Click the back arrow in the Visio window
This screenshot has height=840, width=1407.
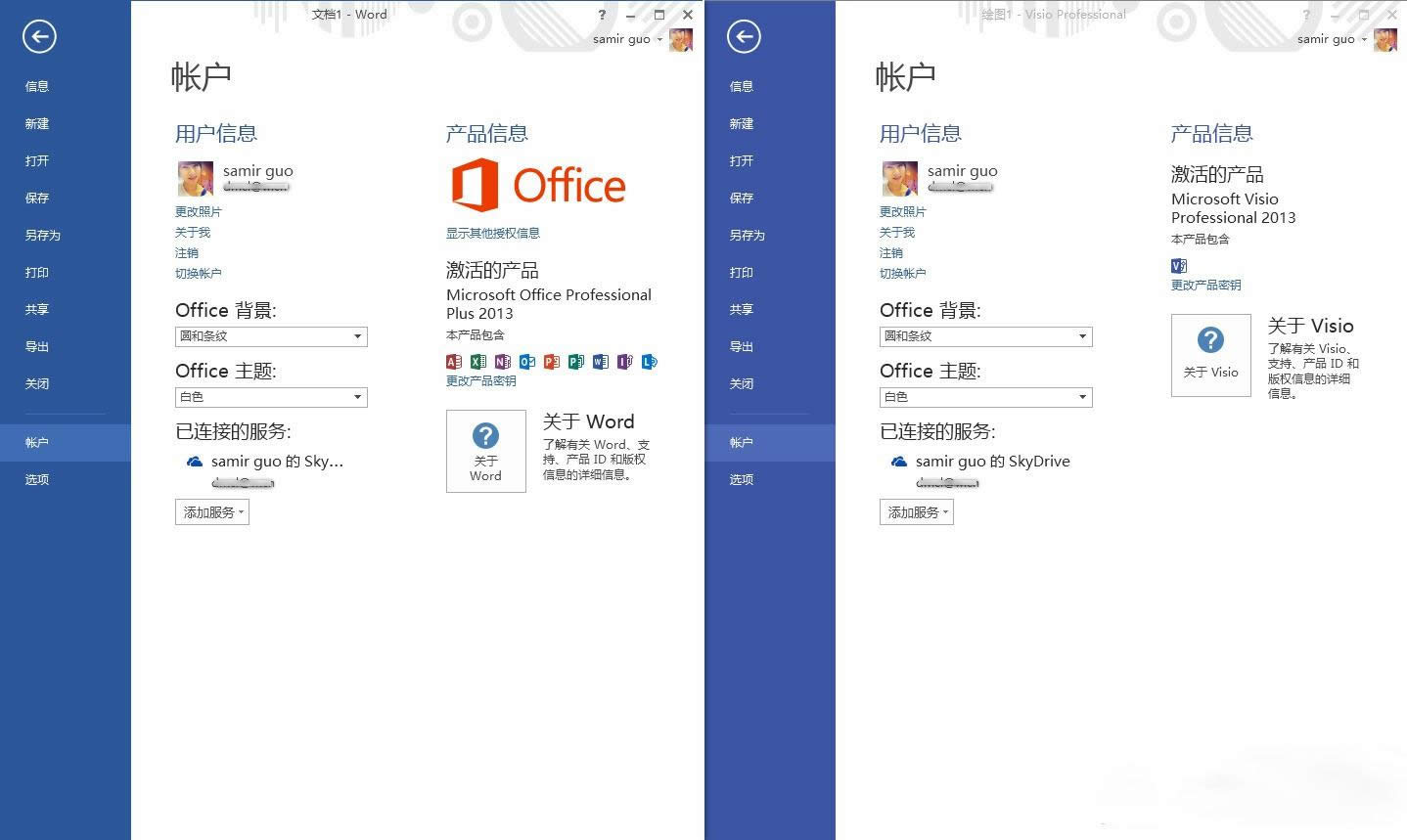[x=744, y=37]
